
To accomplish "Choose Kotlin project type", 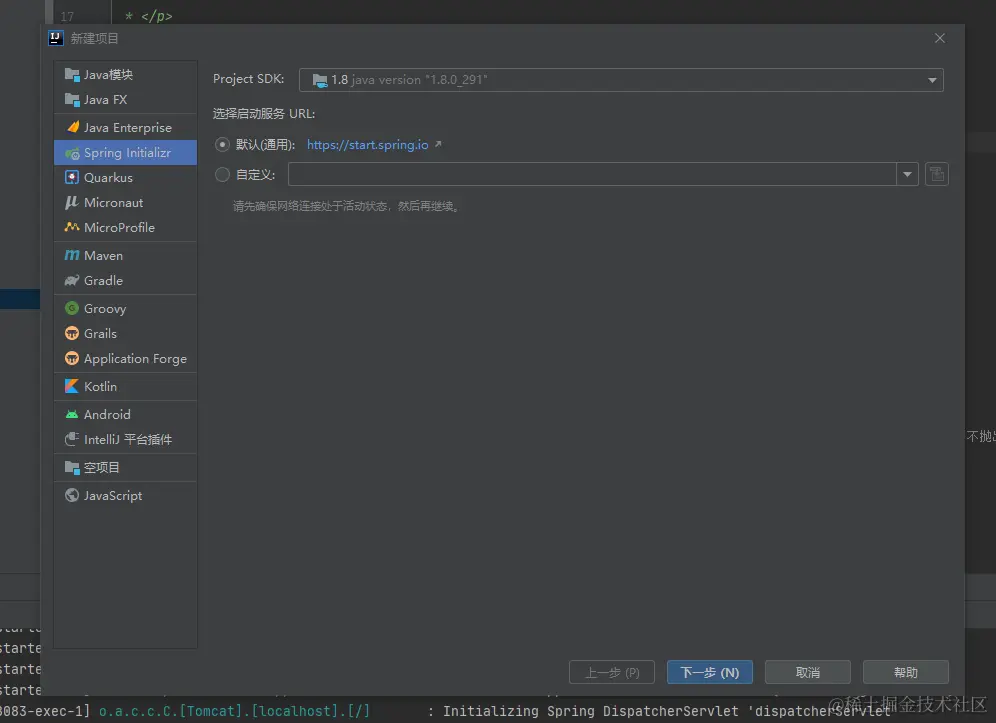I will coord(125,386).
